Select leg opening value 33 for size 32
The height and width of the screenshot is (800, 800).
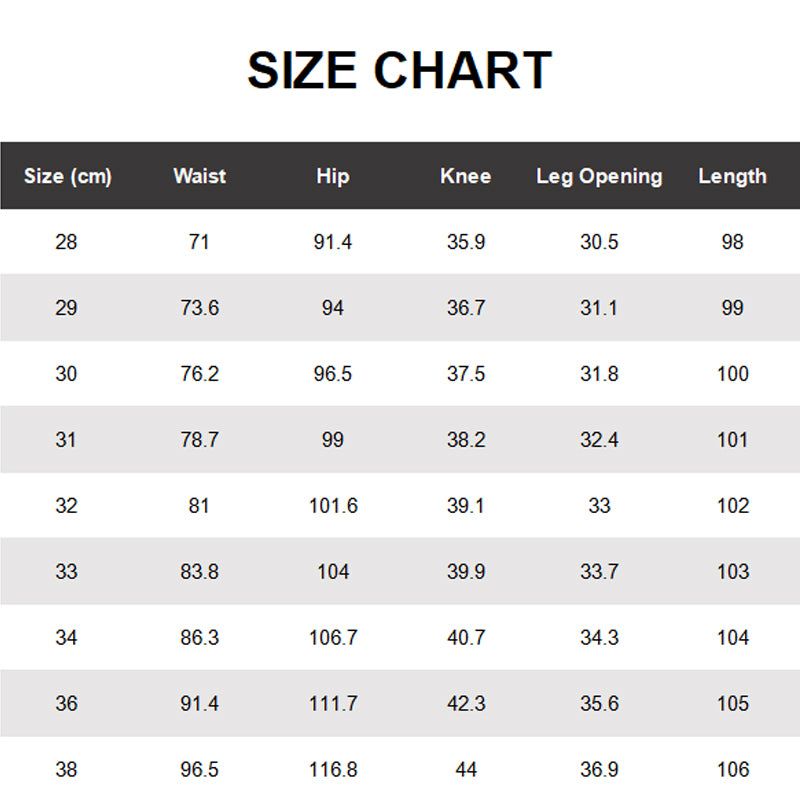[599, 506]
